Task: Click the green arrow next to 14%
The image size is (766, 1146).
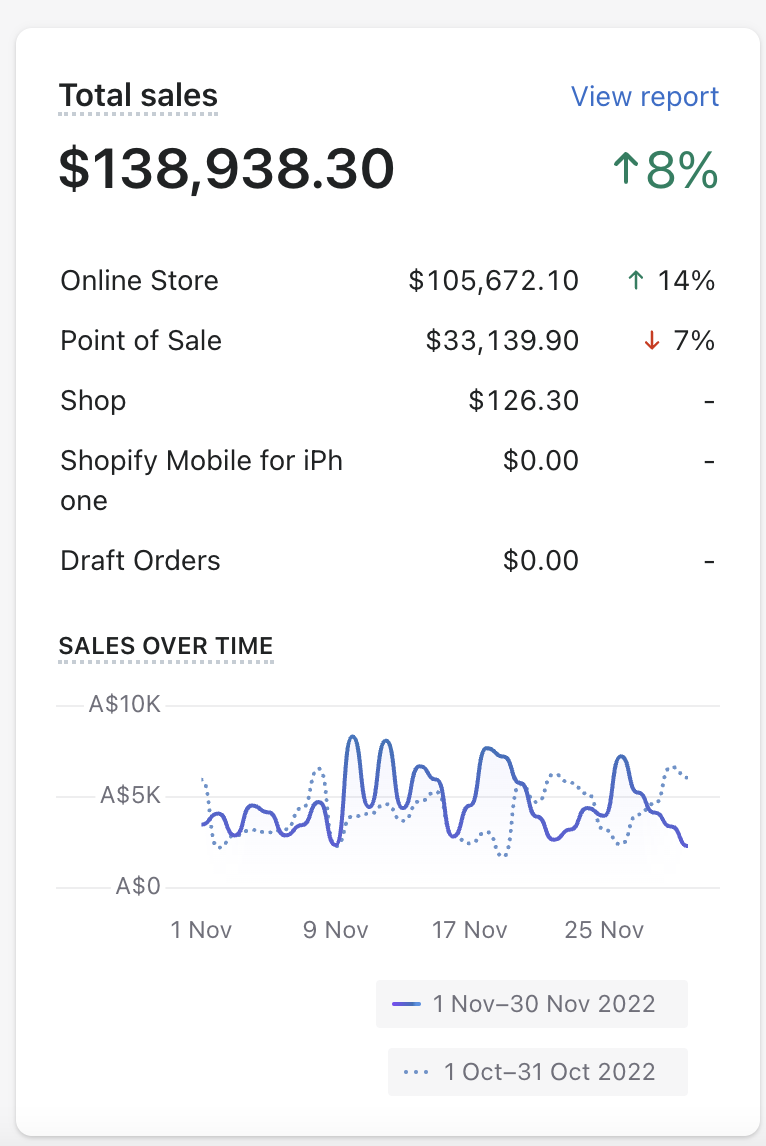Action: [635, 281]
